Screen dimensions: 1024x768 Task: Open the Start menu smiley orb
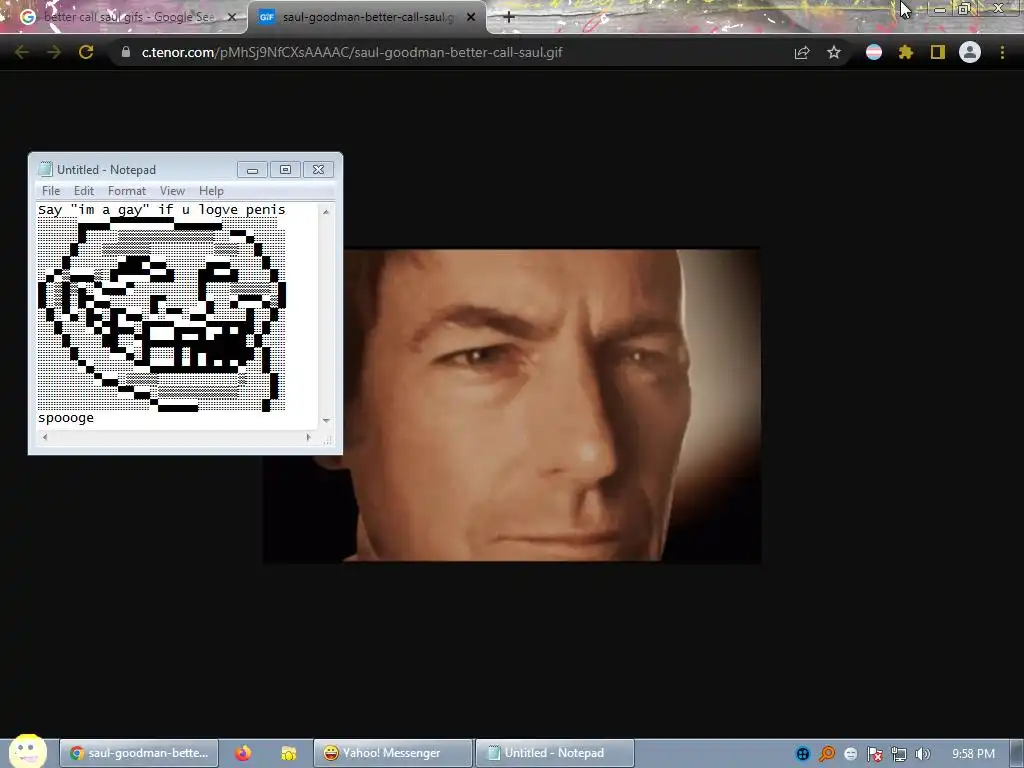pos(27,751)
